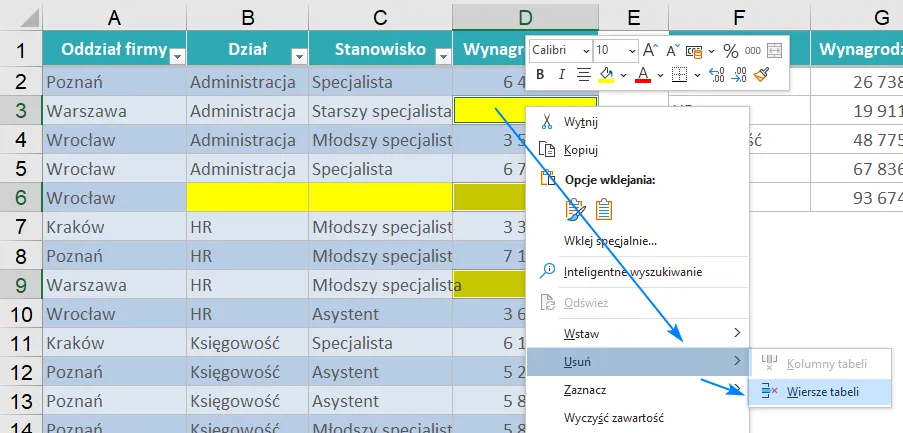This screenshot has height=433, width=903.
Task: Open Oddział firmy filter dropdown
Action: pos(177,56)
